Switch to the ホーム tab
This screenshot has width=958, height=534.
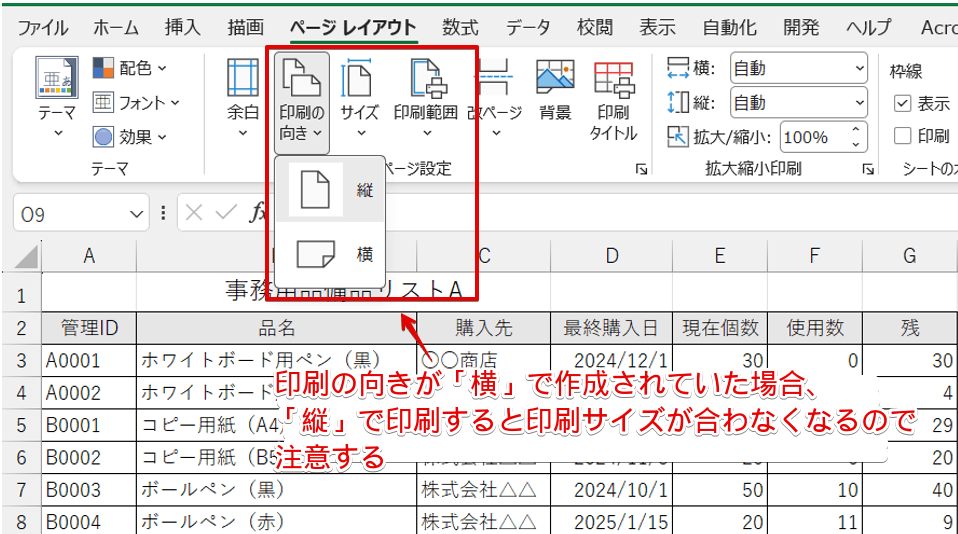coord(115,27)
